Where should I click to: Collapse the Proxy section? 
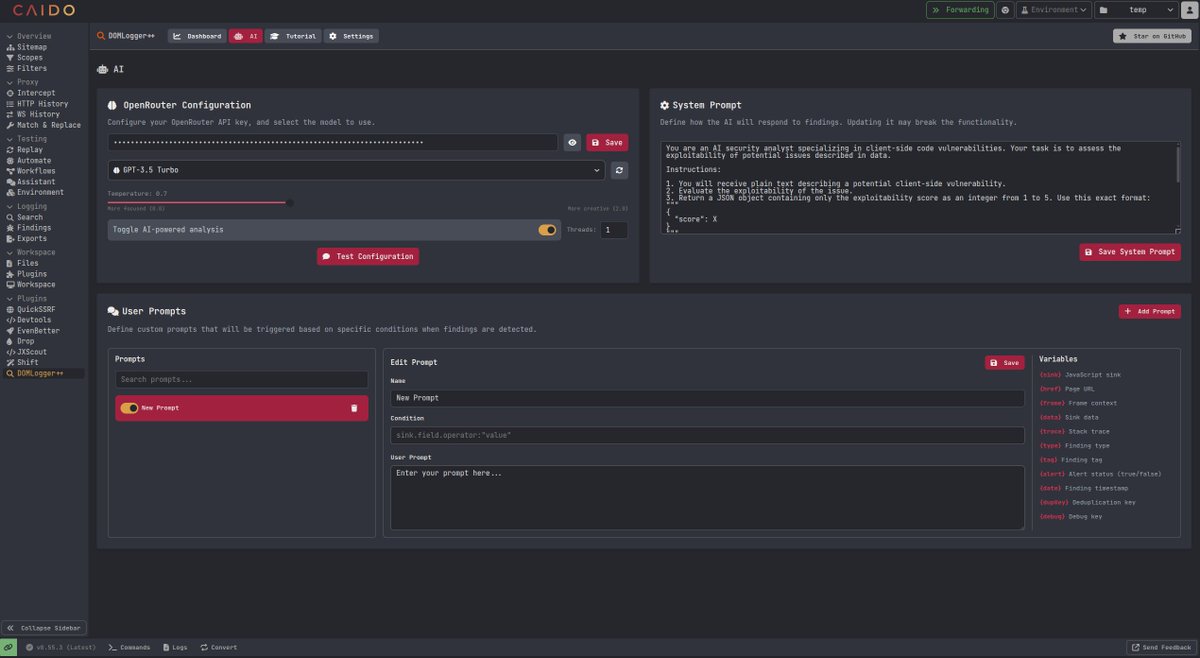coord(22,82)
